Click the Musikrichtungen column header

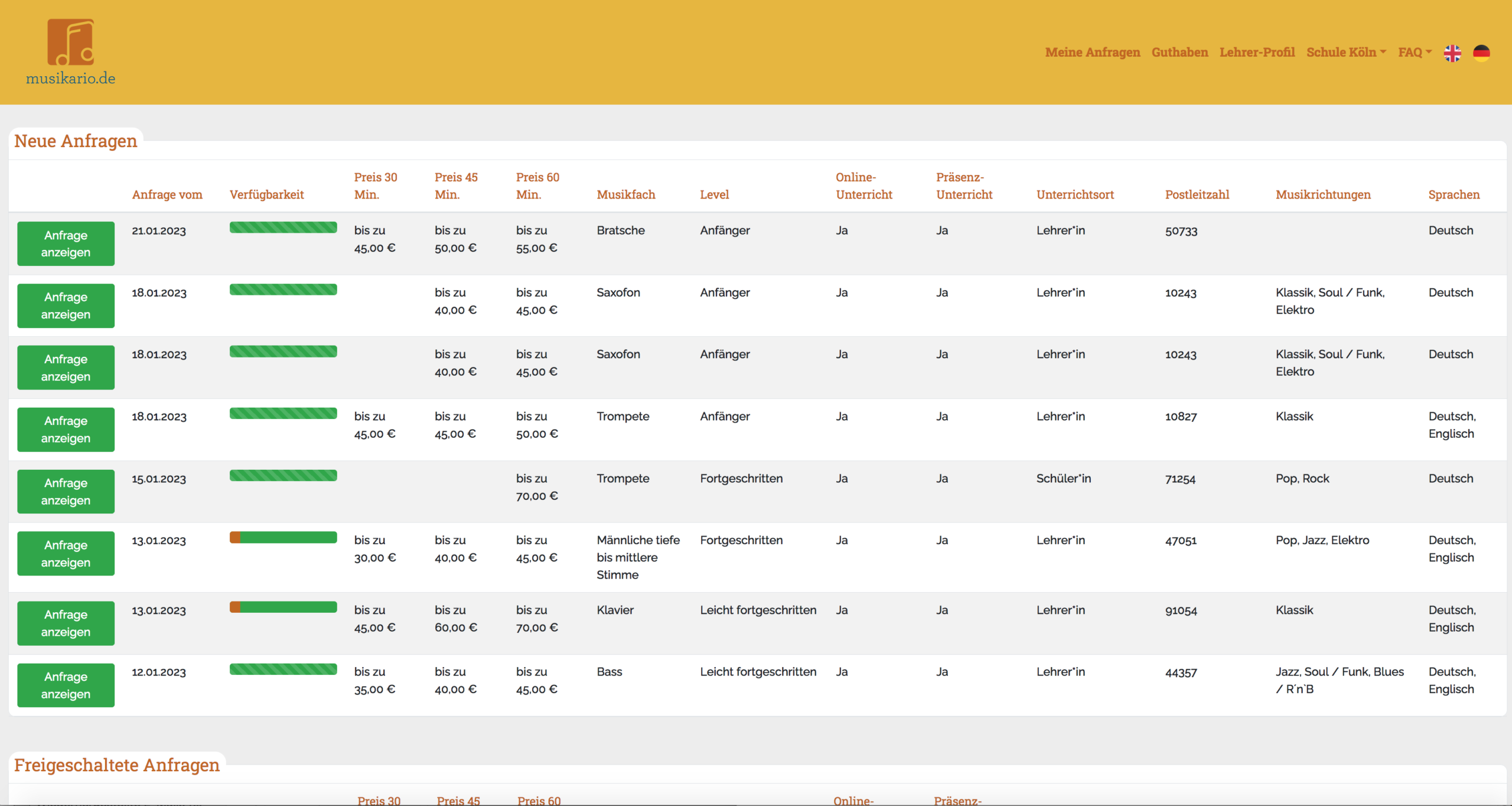point(1323,194)
